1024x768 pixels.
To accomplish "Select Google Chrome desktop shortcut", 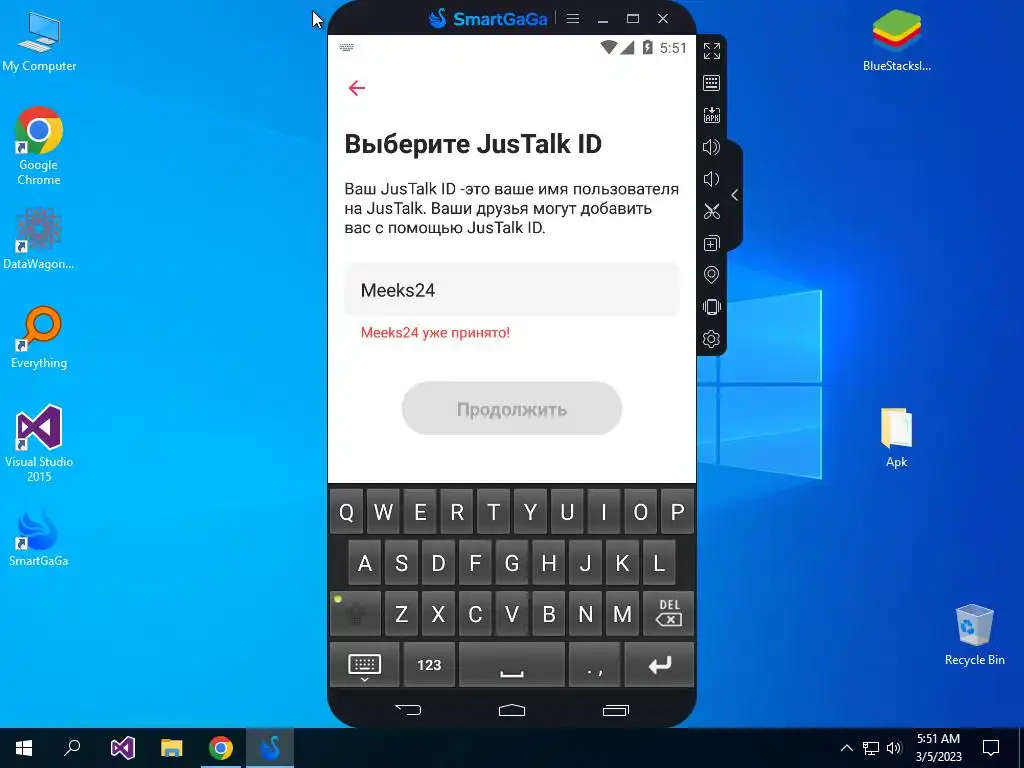I will coord(39,146).
